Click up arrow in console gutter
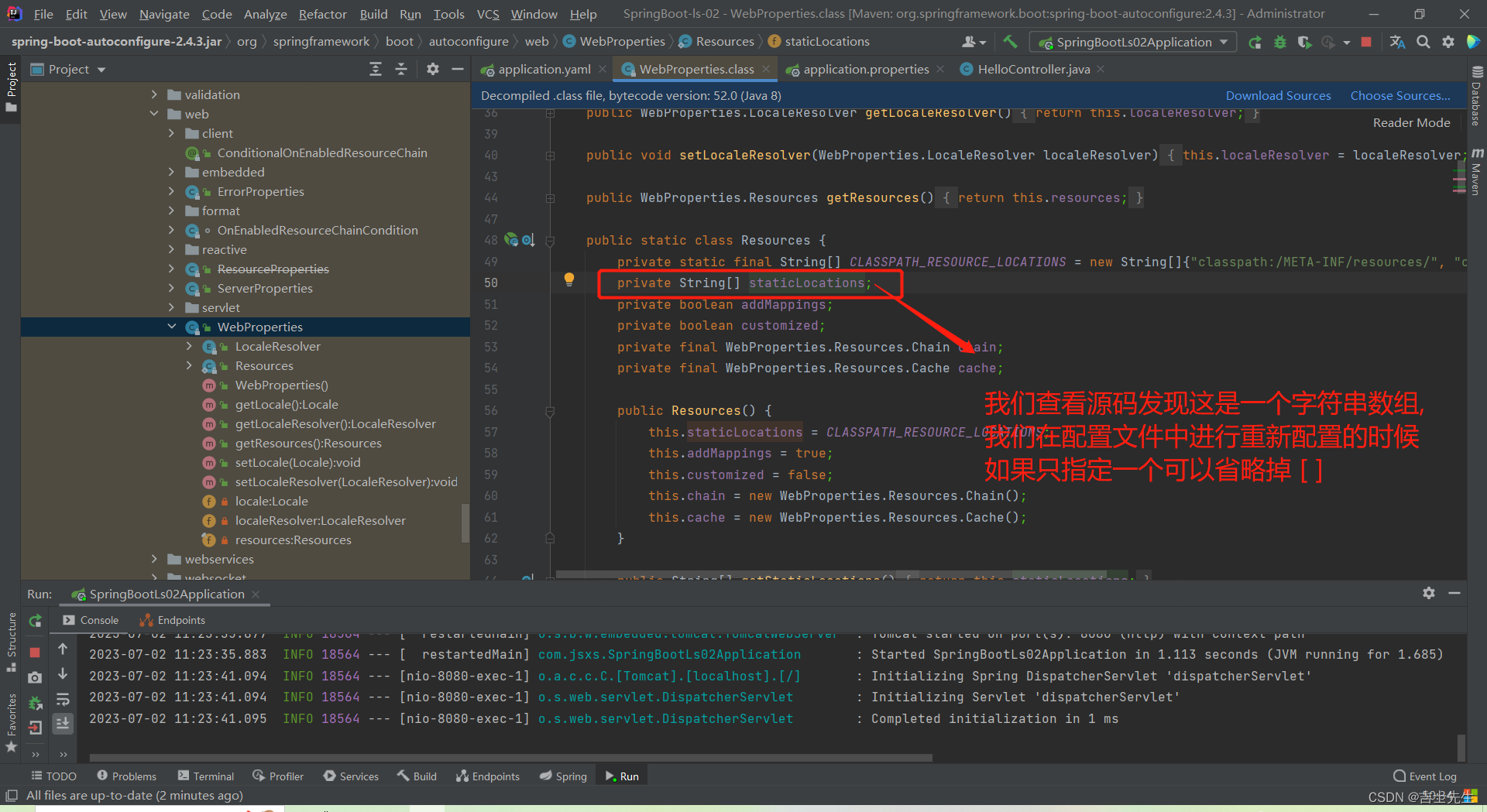Screen dimensions: 1487x812 click(63, 649)
